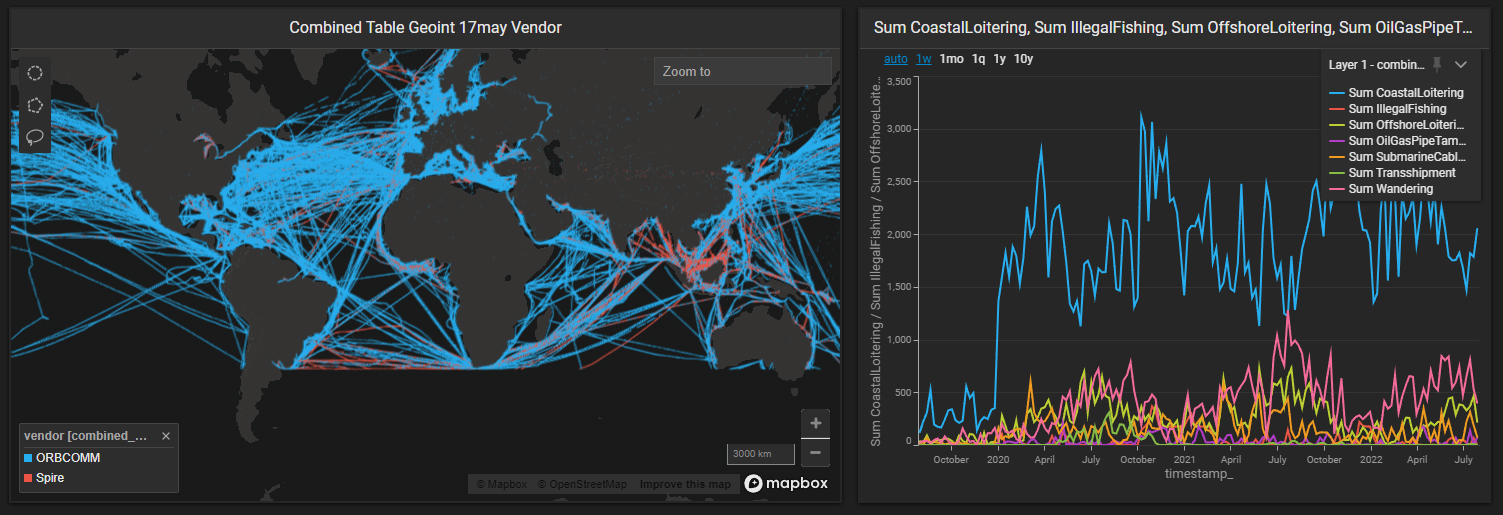Switch time bin to 1y
Screen dimensions: 1503x515
(x=999, y=59)
